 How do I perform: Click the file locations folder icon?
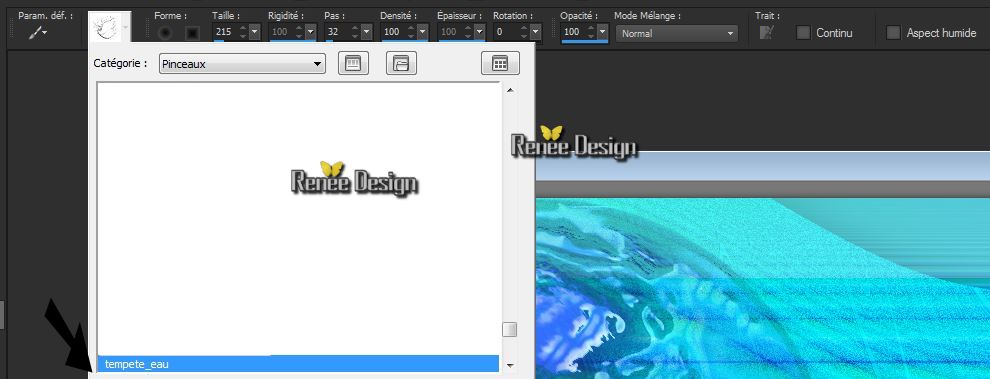coord(401,63)
